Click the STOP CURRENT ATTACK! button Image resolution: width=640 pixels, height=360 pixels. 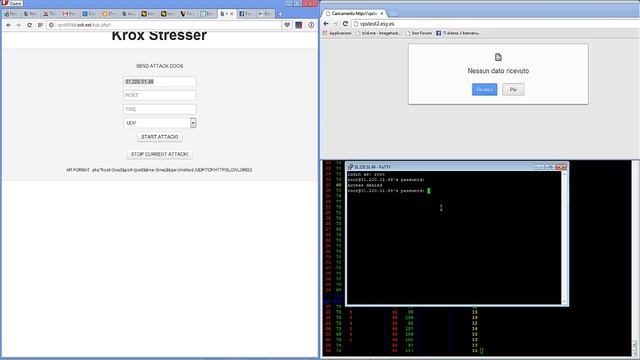click(x=160, y=154)
